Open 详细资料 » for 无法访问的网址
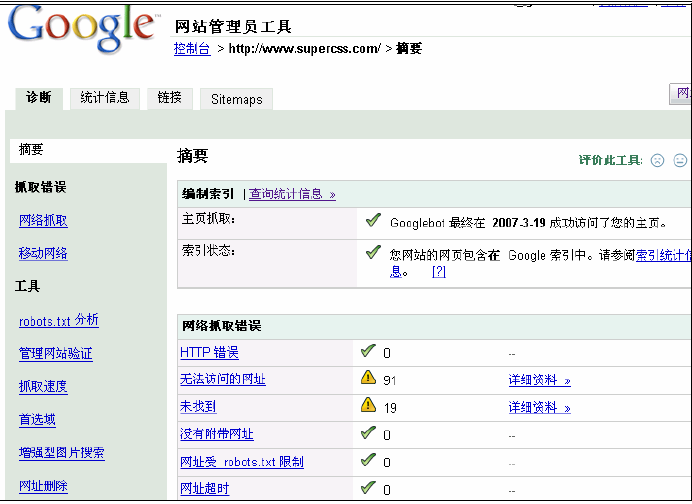 pos(540,380)
